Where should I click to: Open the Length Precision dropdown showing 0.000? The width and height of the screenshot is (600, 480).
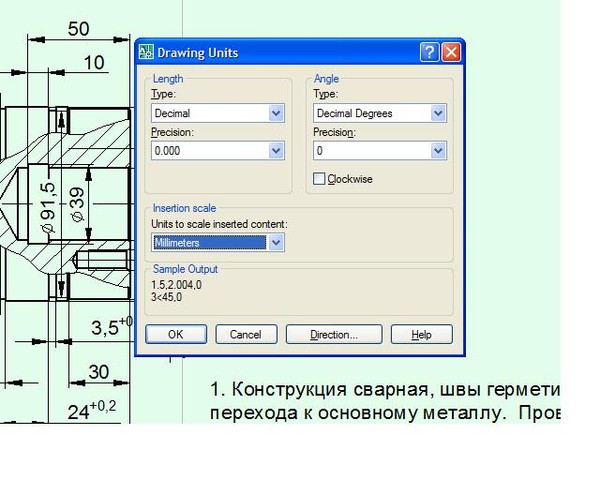click(x=218, y=150)
